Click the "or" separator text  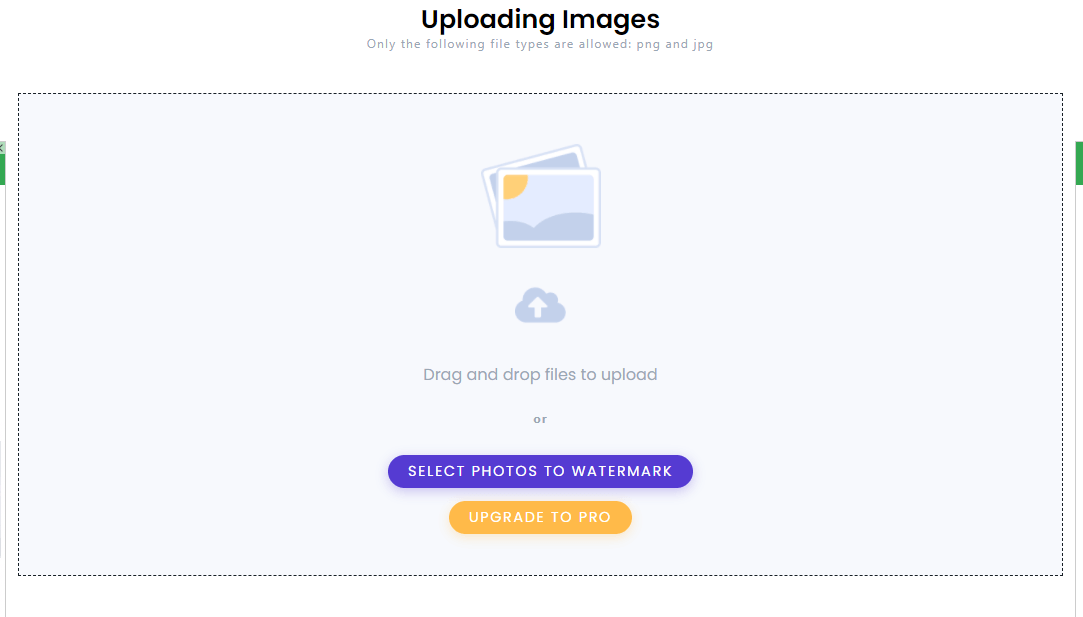pyautogui.click(x=540, y=419)
